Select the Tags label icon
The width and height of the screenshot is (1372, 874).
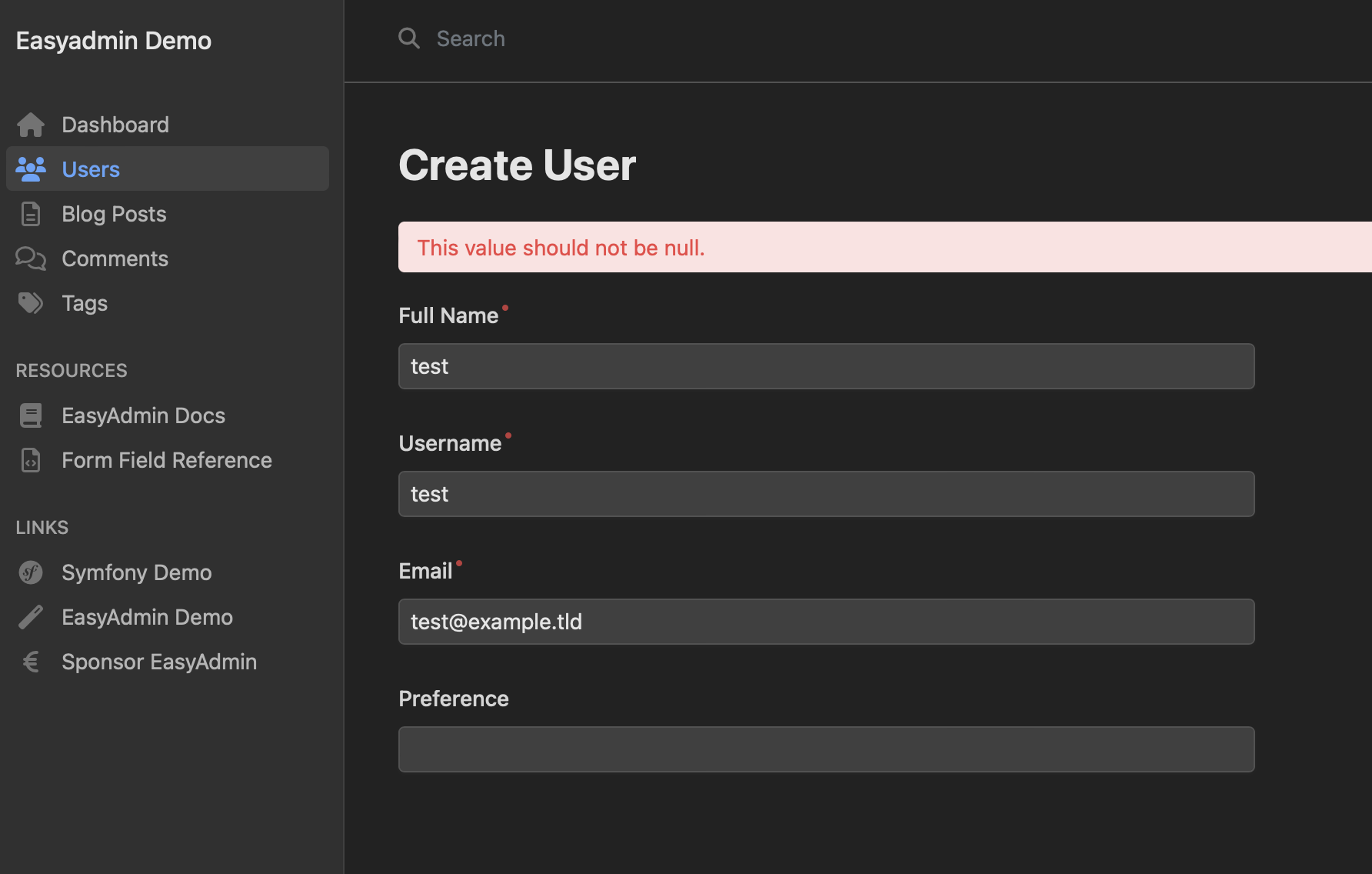point(31,302)
